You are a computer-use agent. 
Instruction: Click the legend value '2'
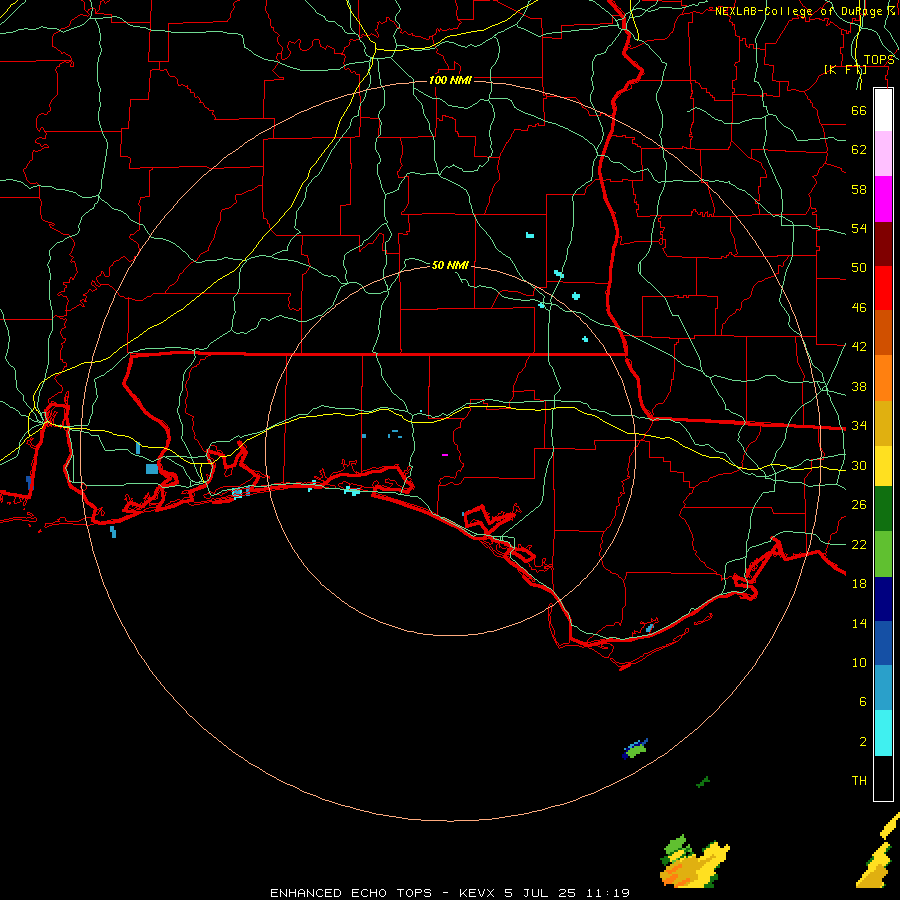(862, 742)
